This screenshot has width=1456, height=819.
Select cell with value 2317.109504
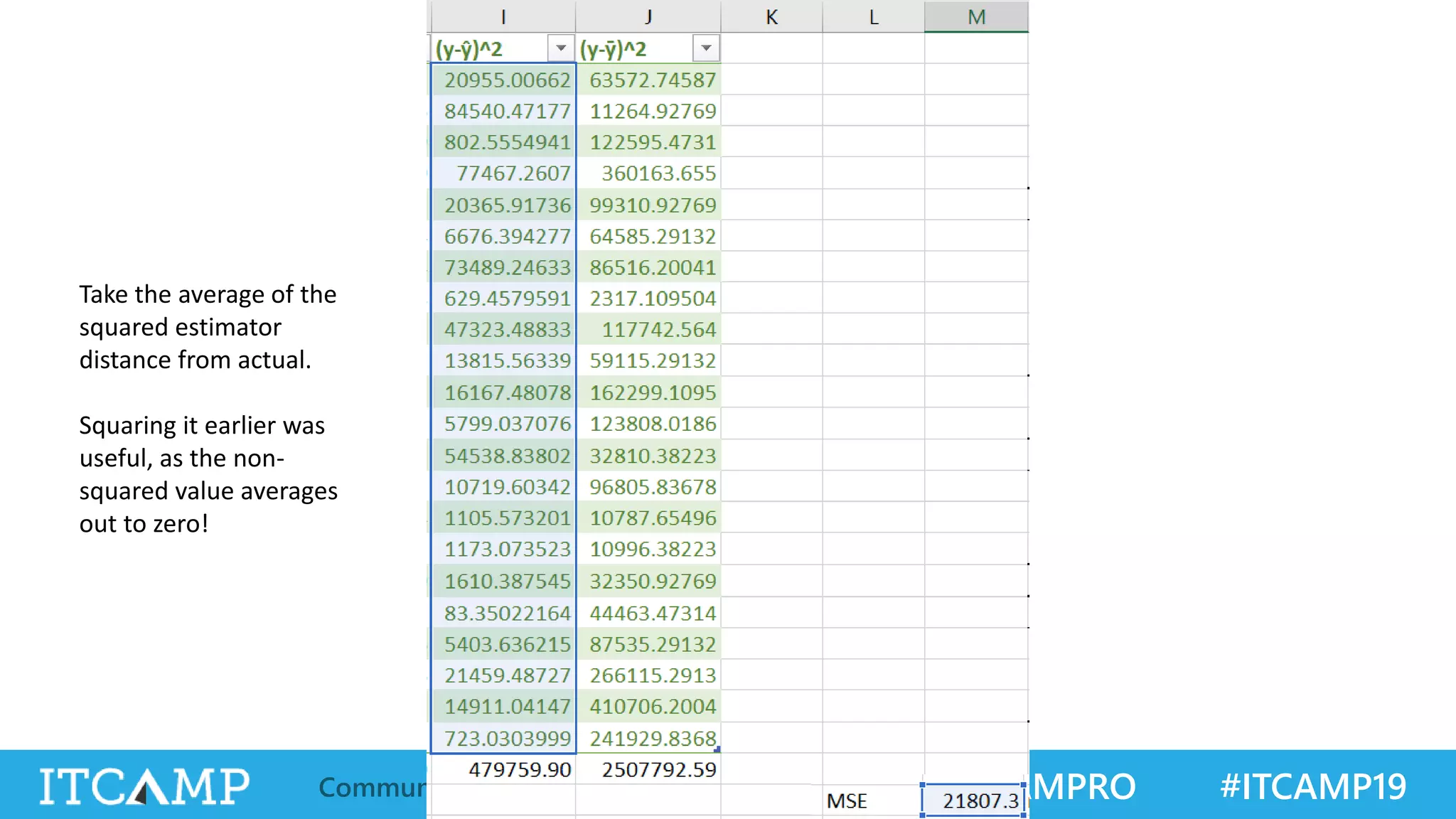coord(648,299)
